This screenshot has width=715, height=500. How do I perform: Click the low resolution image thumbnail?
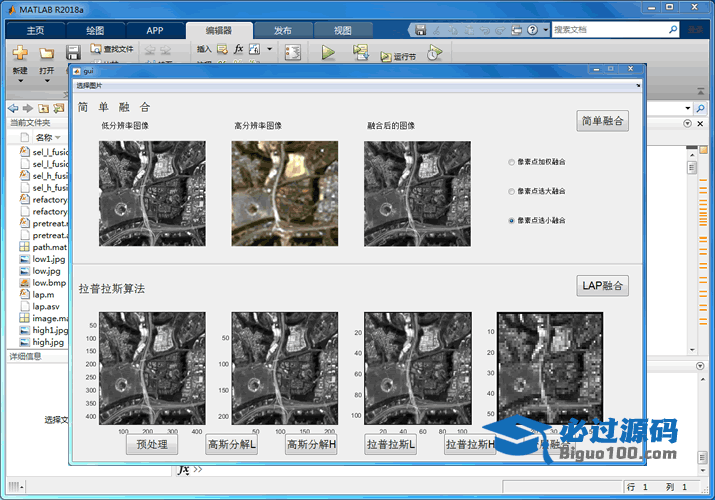coord(152,193)
